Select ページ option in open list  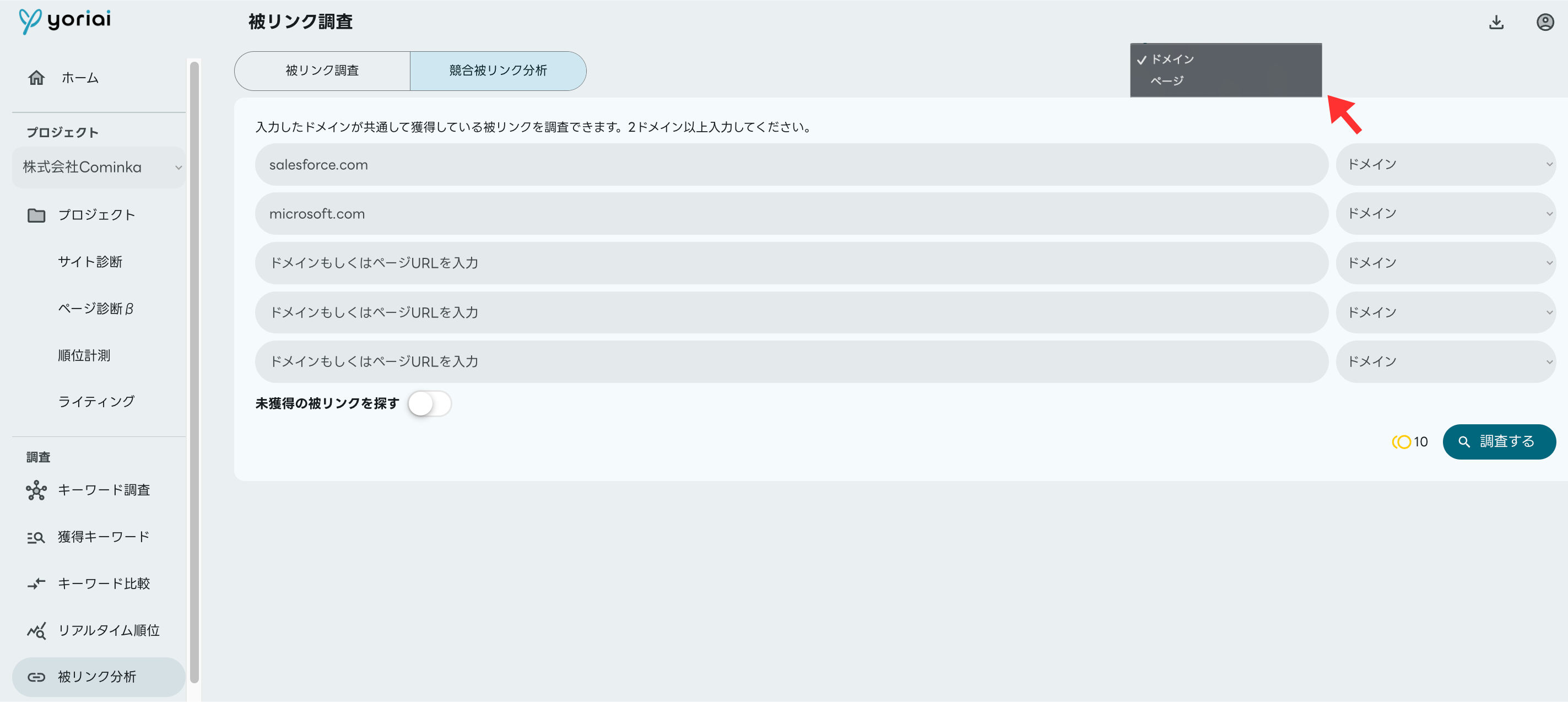pos(1226,80)
